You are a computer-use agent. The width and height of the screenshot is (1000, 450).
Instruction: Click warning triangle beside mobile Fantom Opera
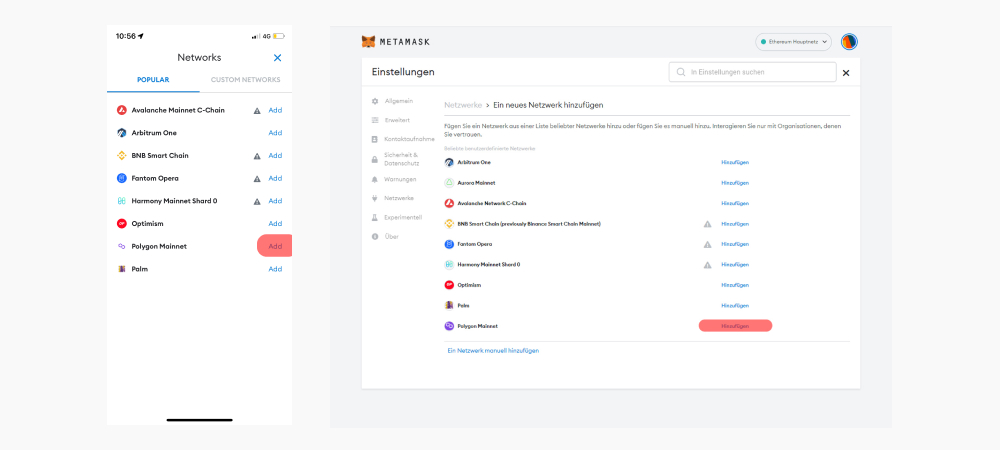tap(257, 179)
